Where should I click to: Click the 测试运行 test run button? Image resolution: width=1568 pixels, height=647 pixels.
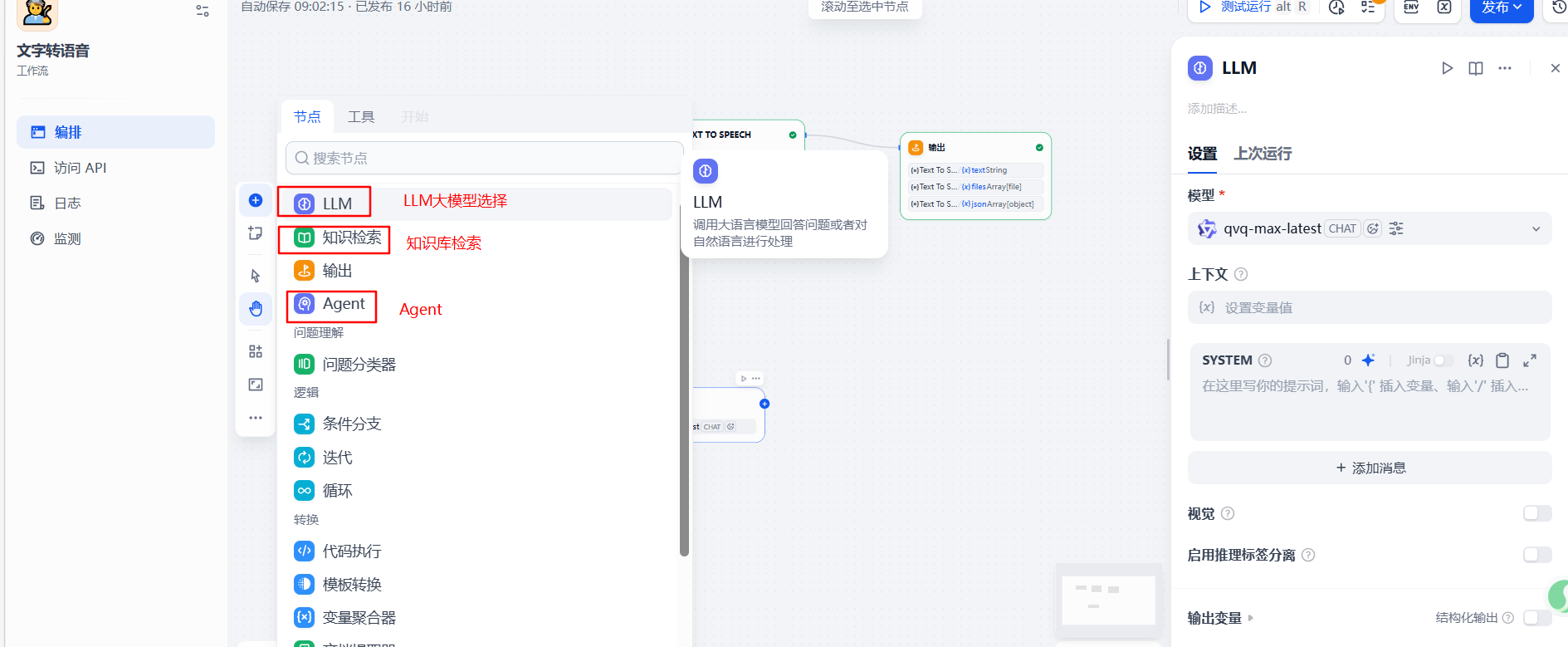point(1254,7)
